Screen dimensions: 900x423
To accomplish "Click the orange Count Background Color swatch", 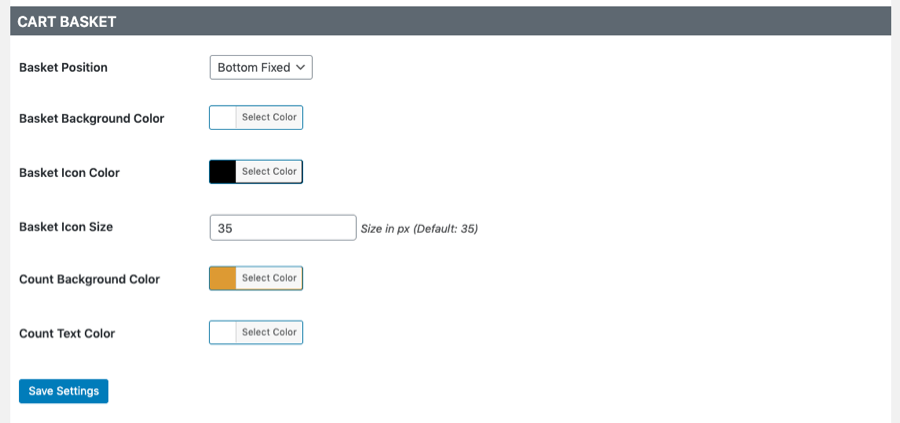I will point(223,278).
